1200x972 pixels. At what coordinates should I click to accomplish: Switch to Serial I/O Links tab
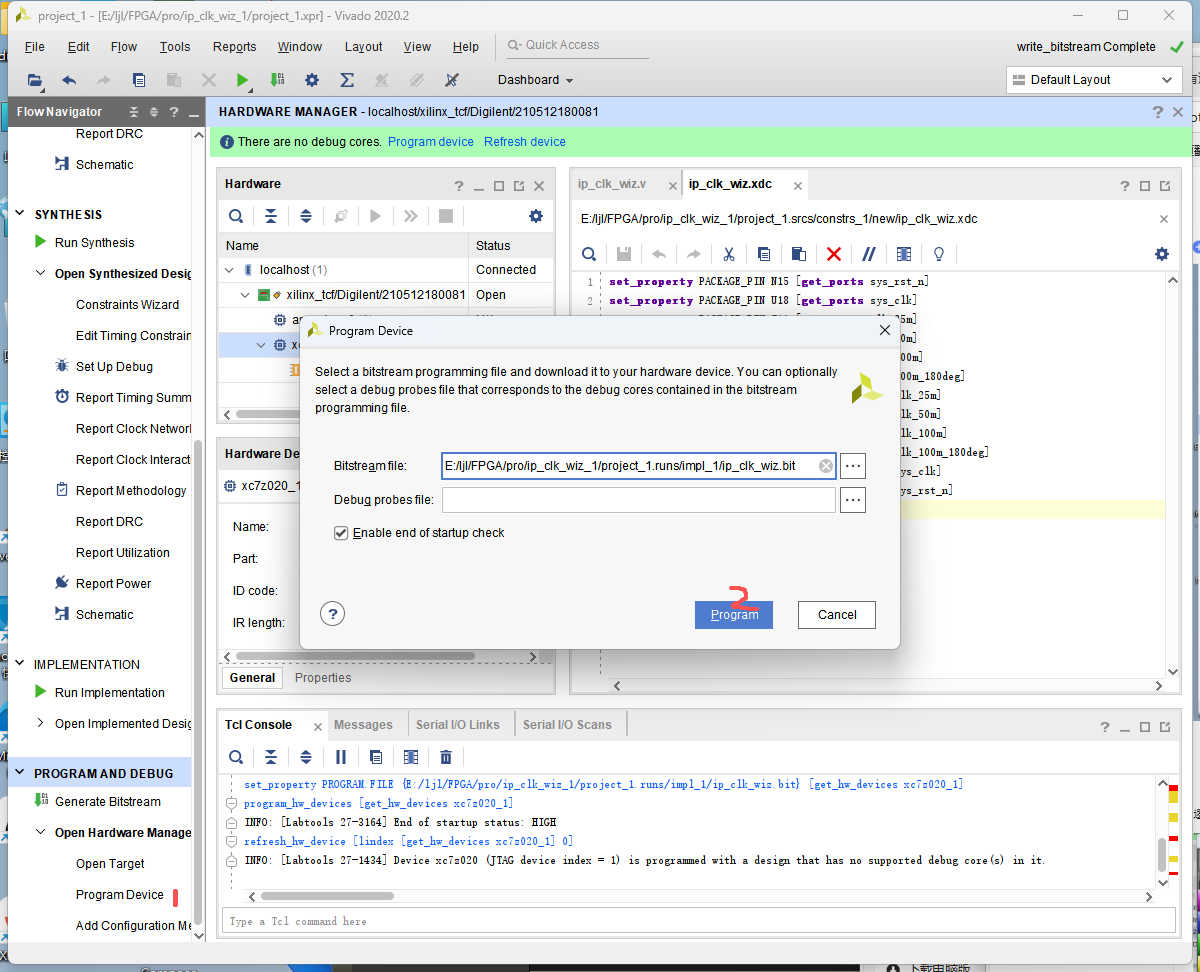458,725
